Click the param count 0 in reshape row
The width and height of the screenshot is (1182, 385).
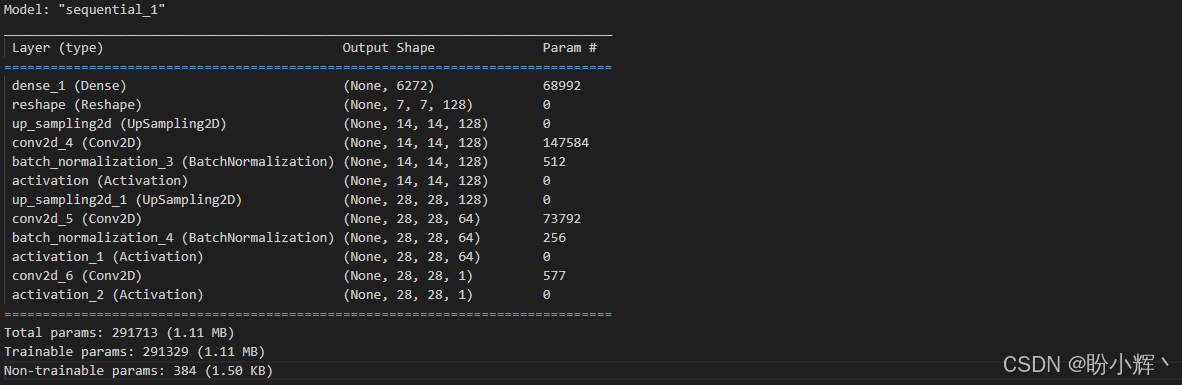547,105
